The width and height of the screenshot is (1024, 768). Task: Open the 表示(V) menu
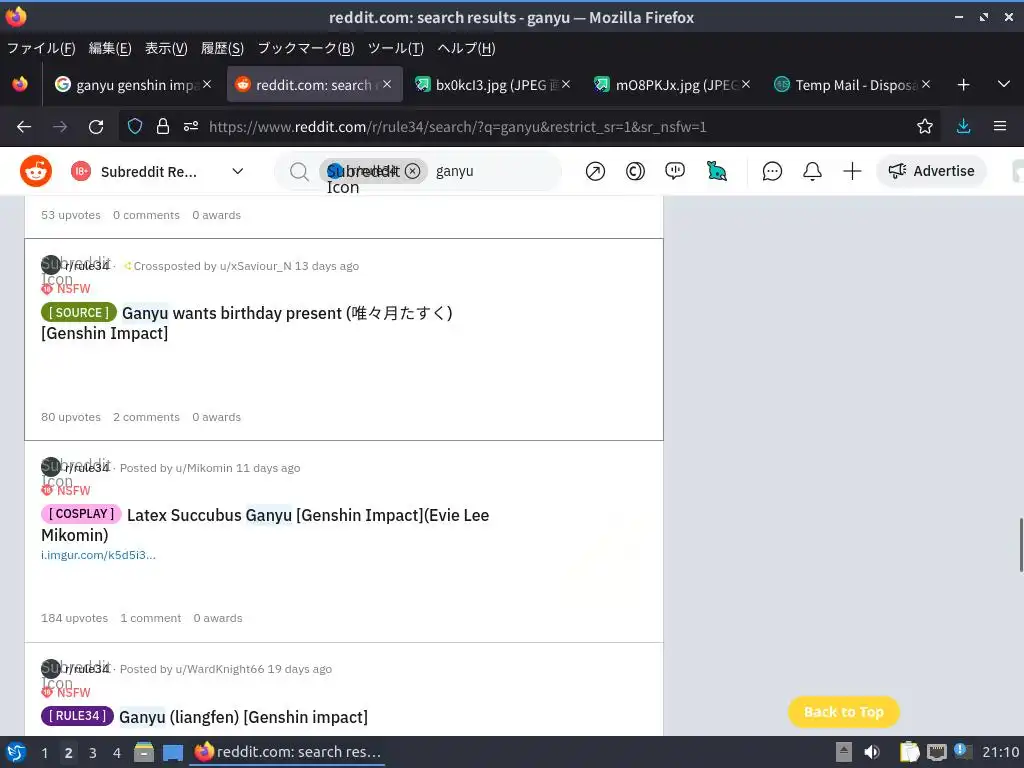[x=166, y=48]
